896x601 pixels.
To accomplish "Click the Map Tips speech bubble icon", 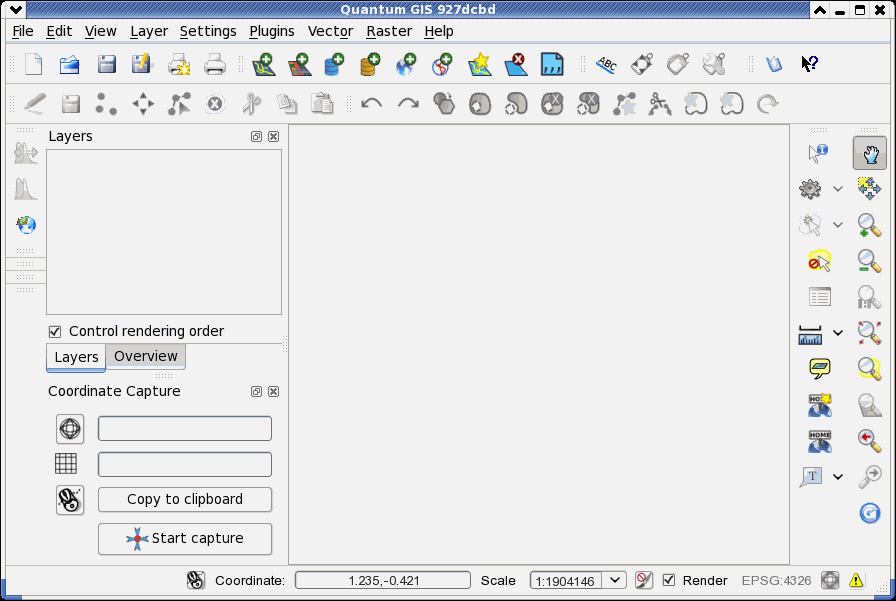I will click(x=819, y=368).
